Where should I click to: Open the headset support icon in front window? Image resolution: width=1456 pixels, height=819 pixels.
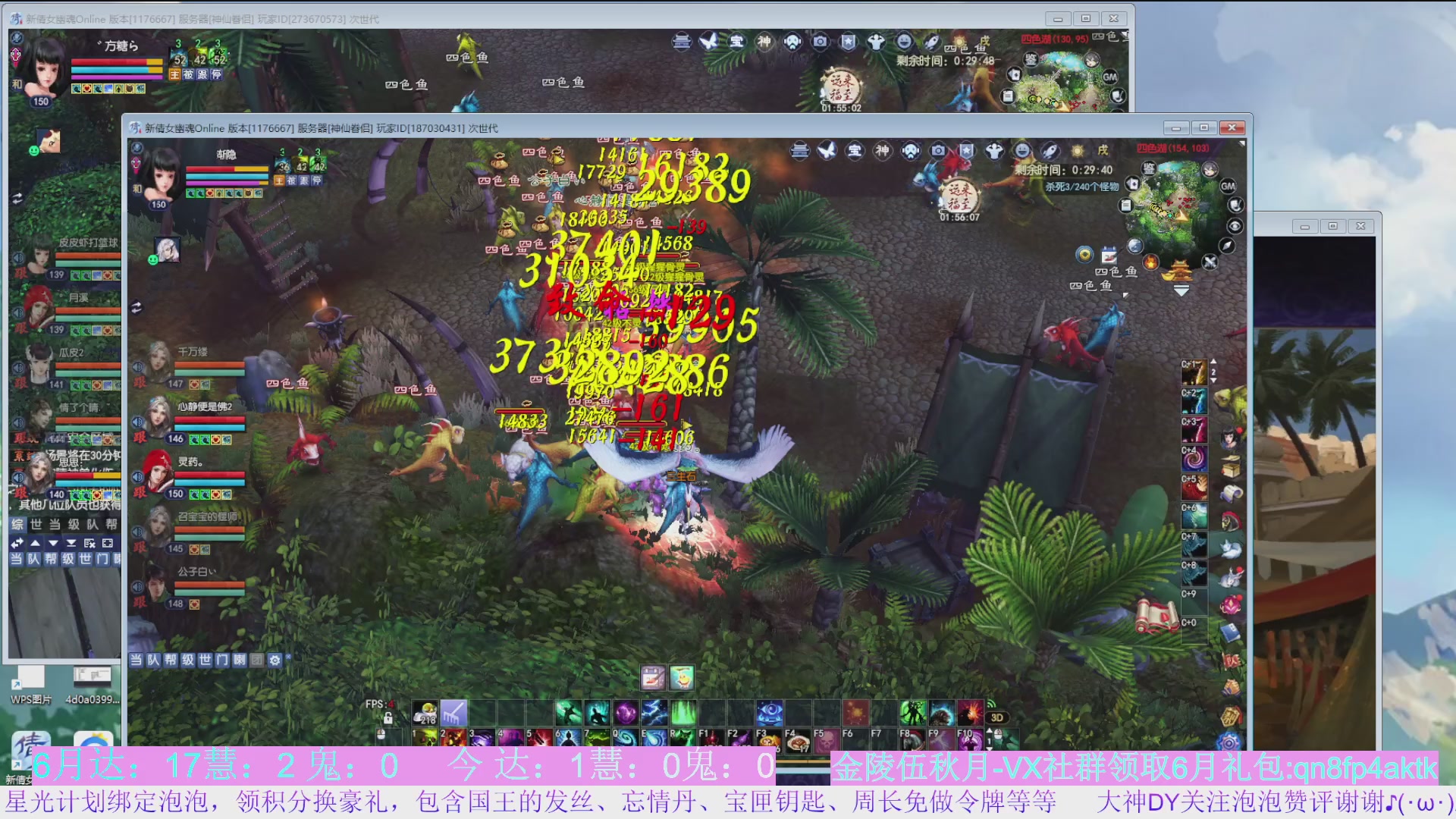tap(911, 150)
